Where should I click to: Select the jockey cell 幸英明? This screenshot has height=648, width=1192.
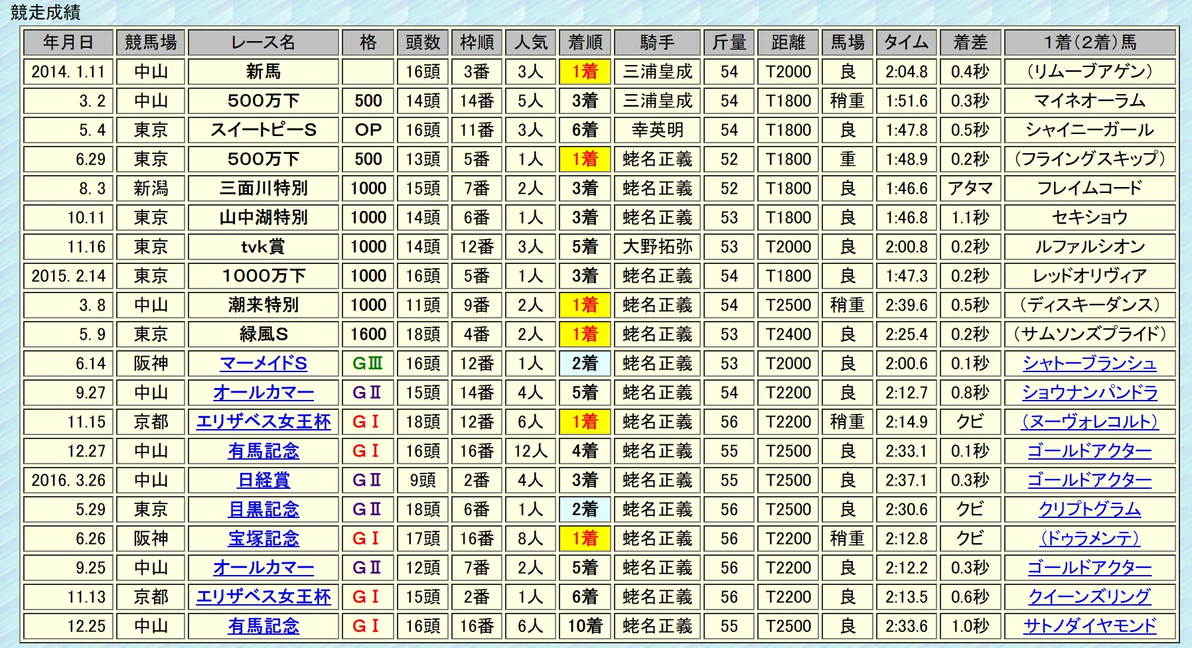[658, 130]
